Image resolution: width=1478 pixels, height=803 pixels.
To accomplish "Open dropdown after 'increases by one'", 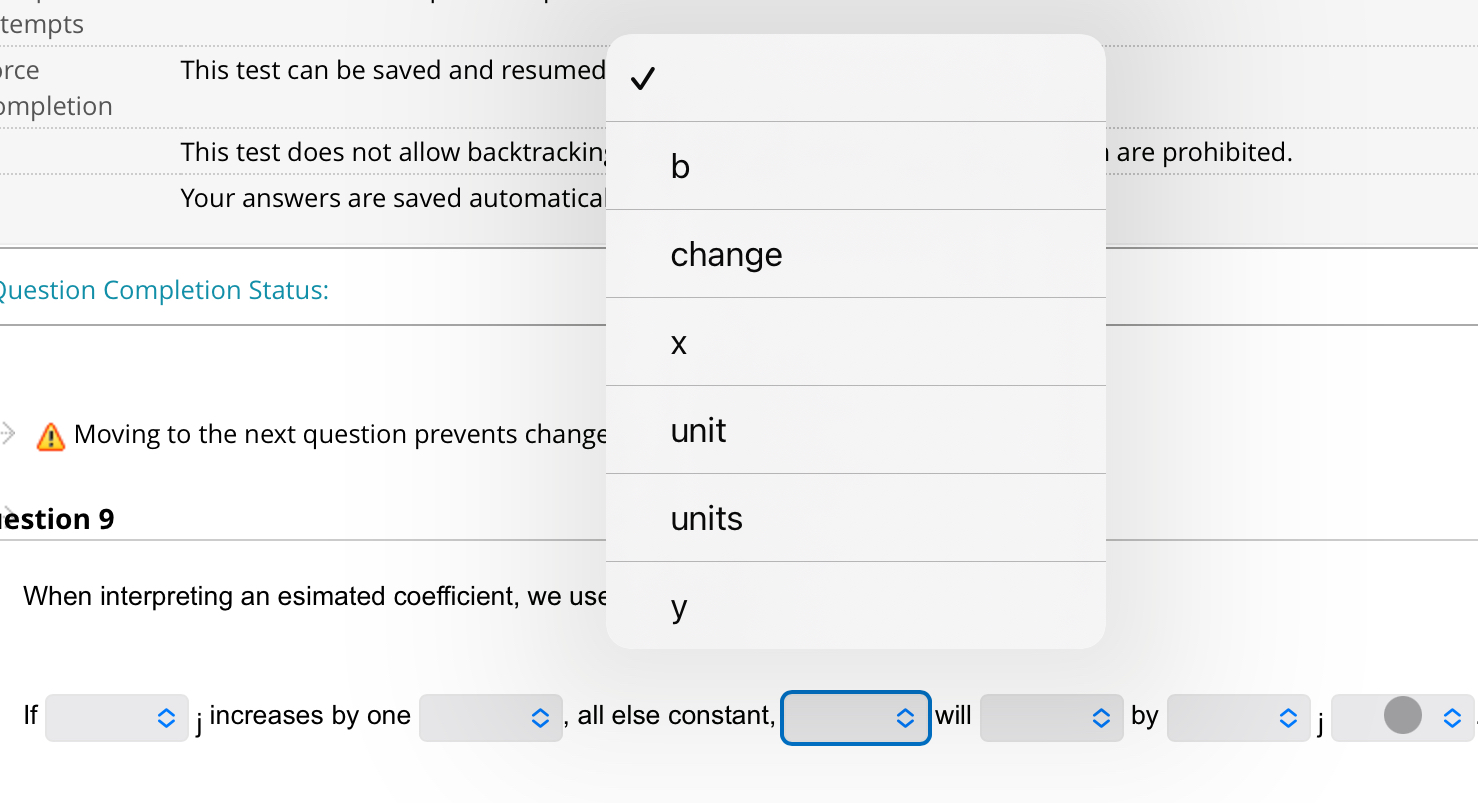I will pos(490,717).
